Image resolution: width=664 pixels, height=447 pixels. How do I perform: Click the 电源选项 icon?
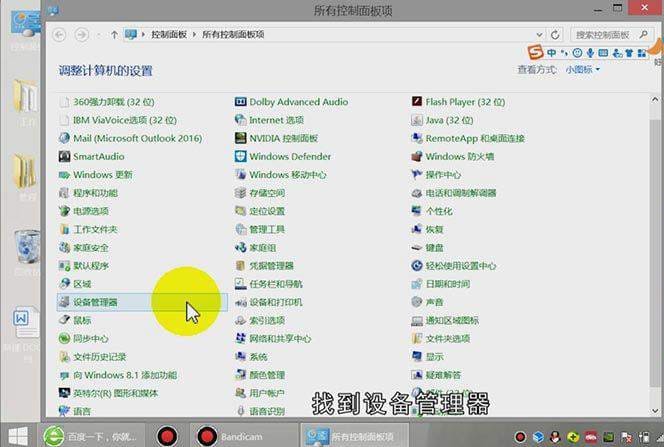tap(64, 211)
